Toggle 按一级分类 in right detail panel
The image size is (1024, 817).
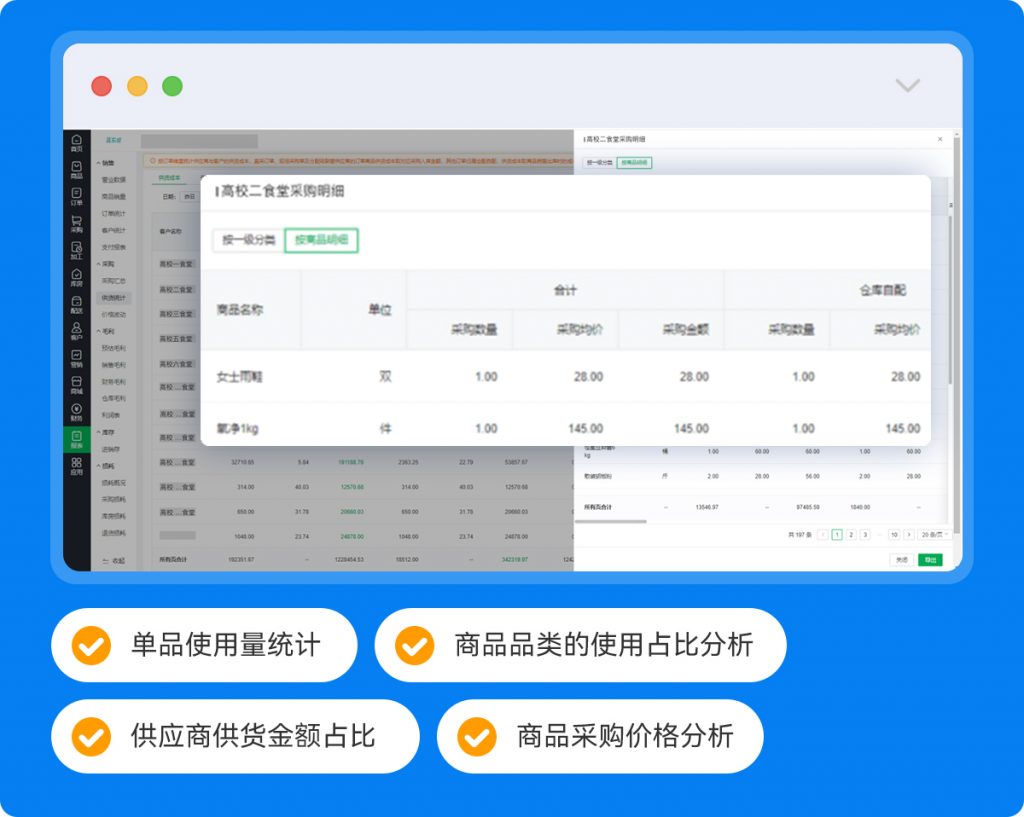coord(599,161)
